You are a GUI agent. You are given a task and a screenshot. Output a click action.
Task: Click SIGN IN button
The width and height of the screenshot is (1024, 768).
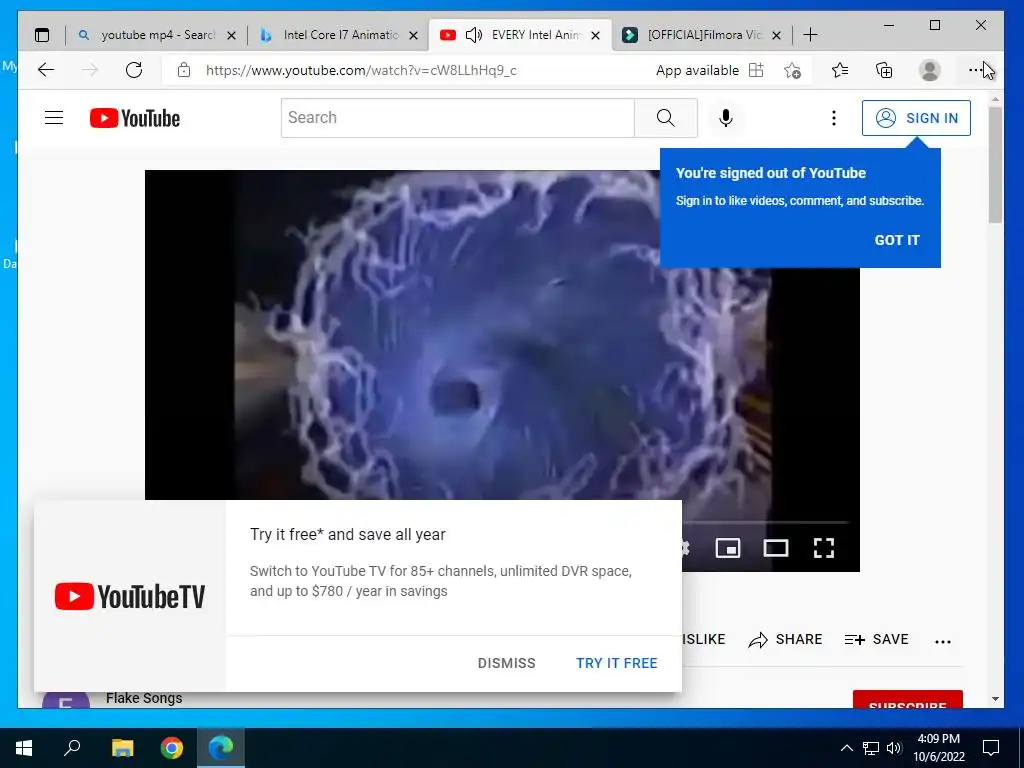(916, 118)
